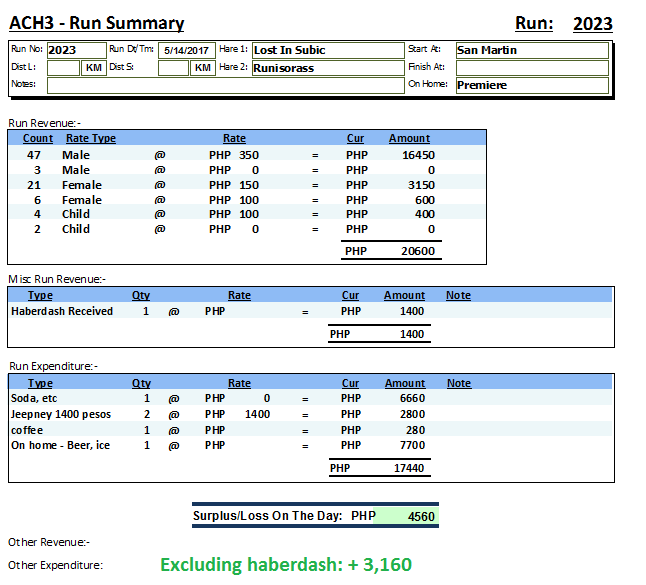Select the Run Expenditure total 17440
This screenshot has height=585, width=646.
pos(408,467)
